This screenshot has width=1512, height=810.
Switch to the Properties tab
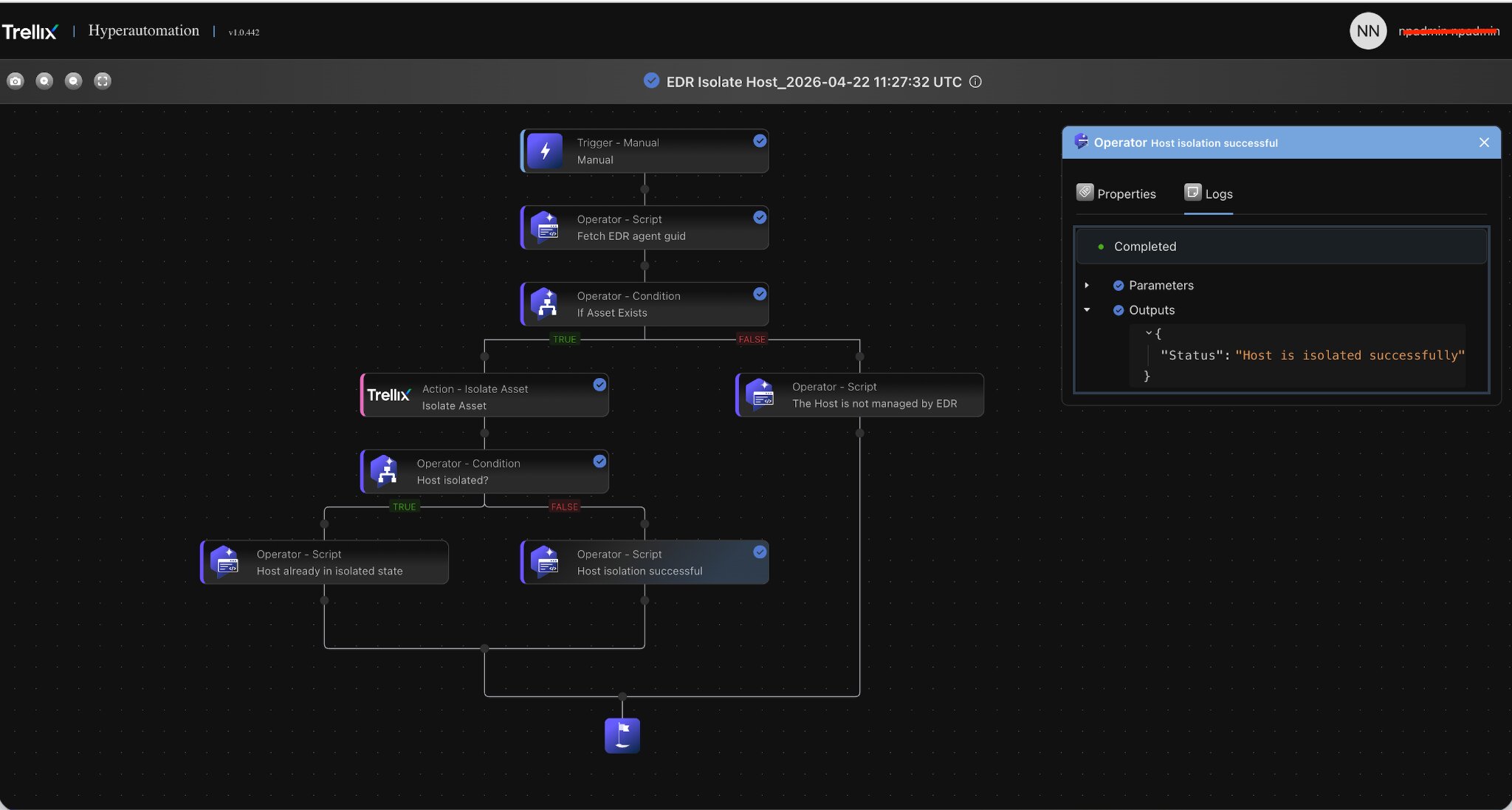[x=1116, y=193]
